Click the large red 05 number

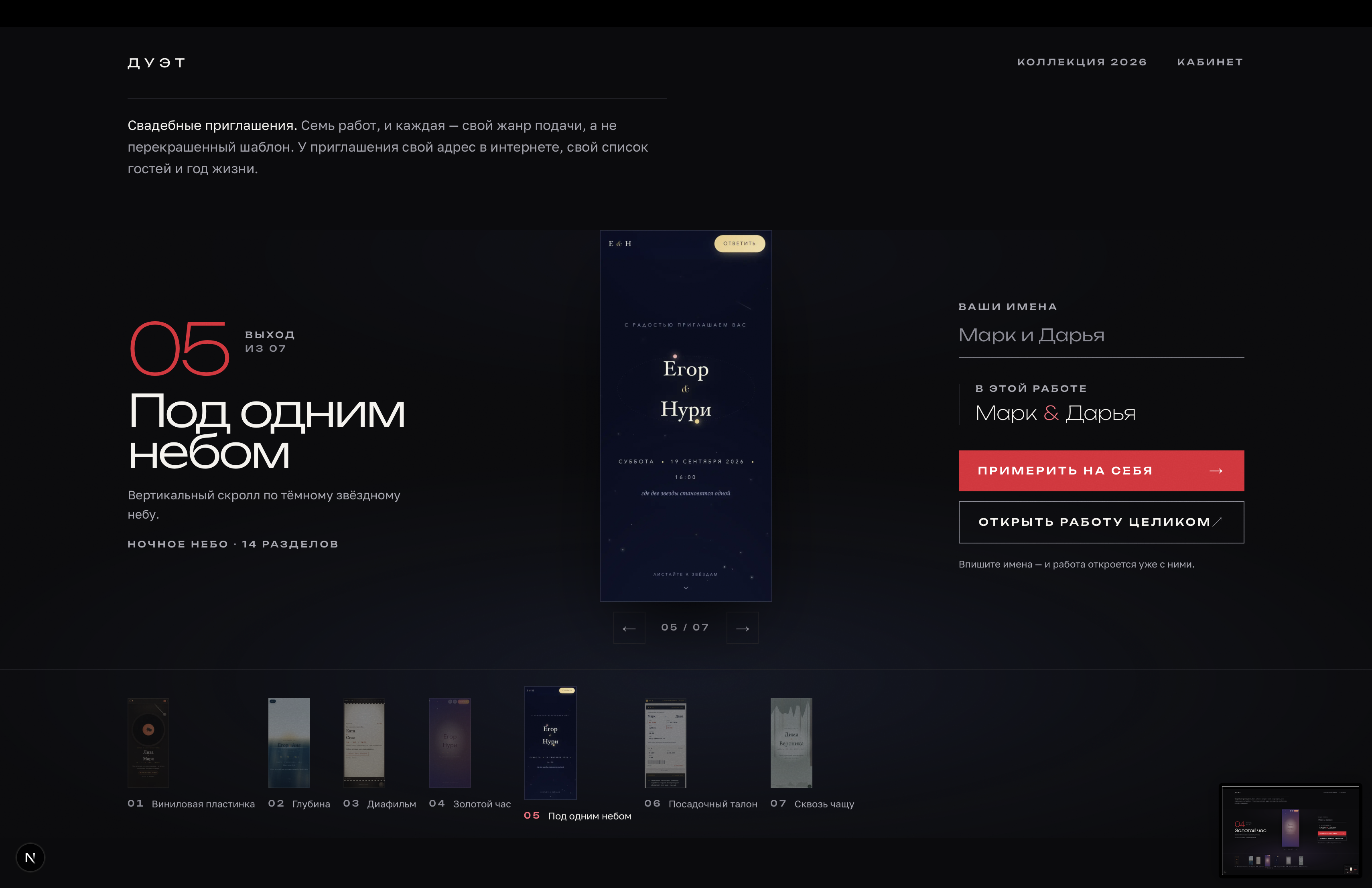180,348
